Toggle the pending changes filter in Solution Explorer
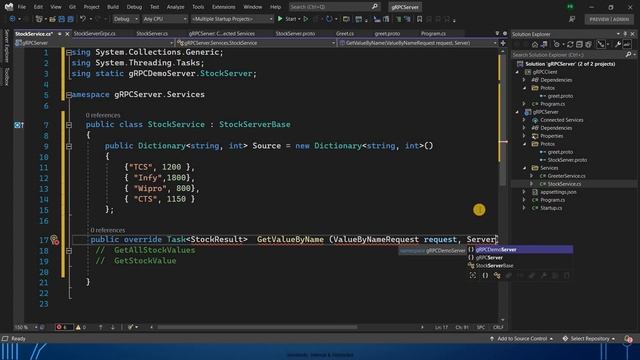This screenshot has height=360, width=640. (x=557, y=44)
